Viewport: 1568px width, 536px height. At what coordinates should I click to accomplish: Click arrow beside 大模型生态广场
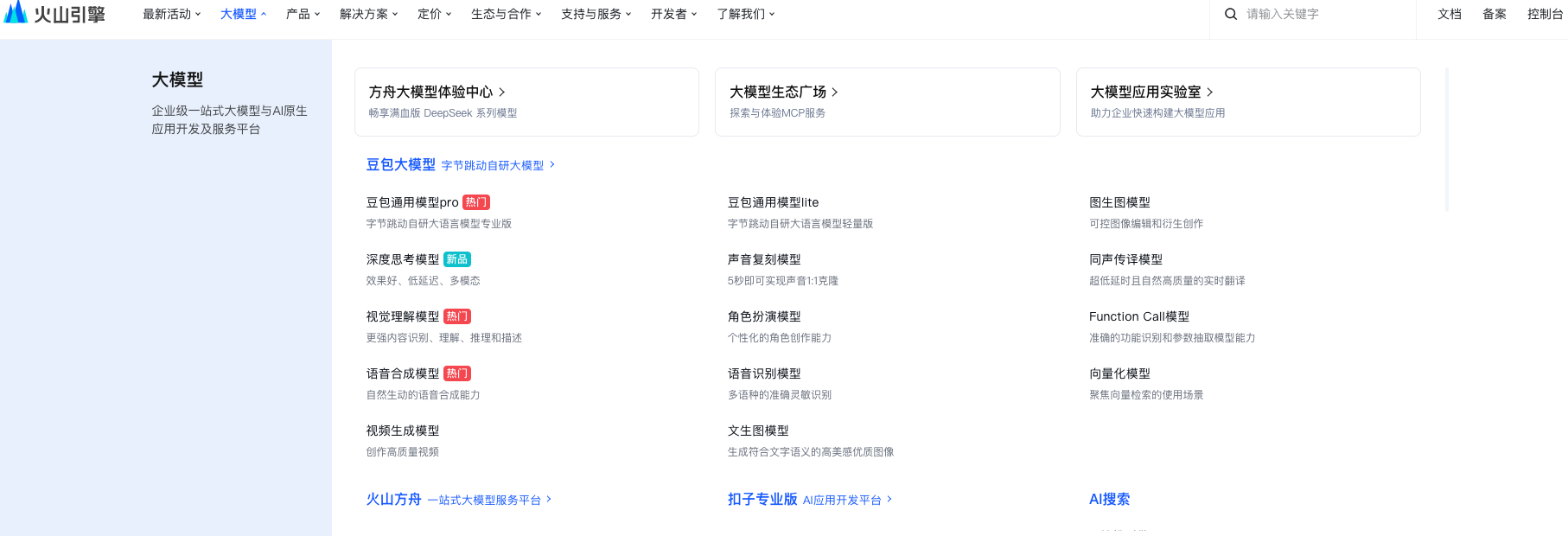tap(835, 93)
